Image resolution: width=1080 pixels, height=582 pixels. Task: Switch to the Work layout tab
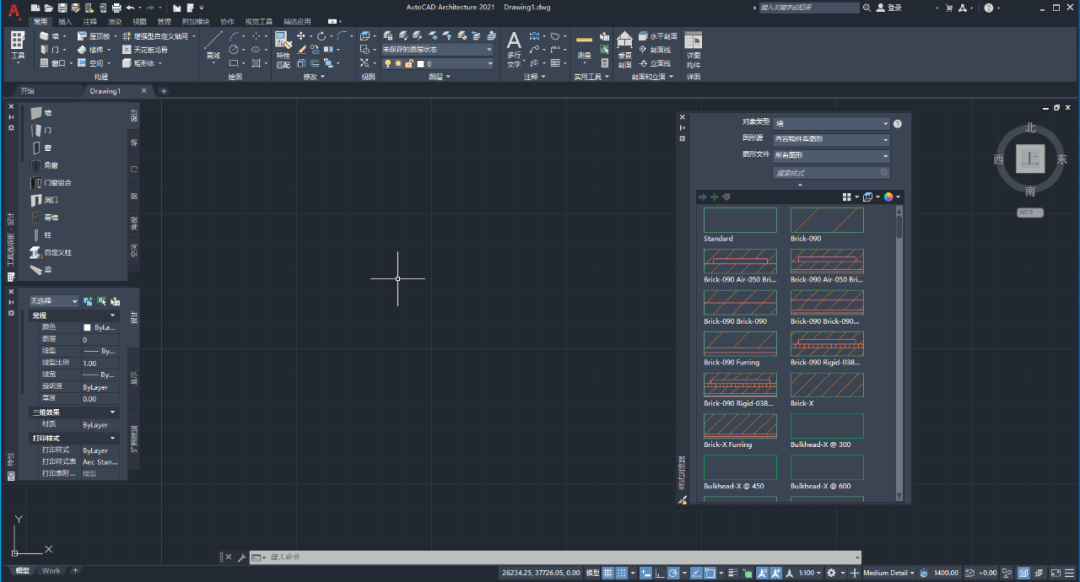pyautogui.click(x=51, y=571)
